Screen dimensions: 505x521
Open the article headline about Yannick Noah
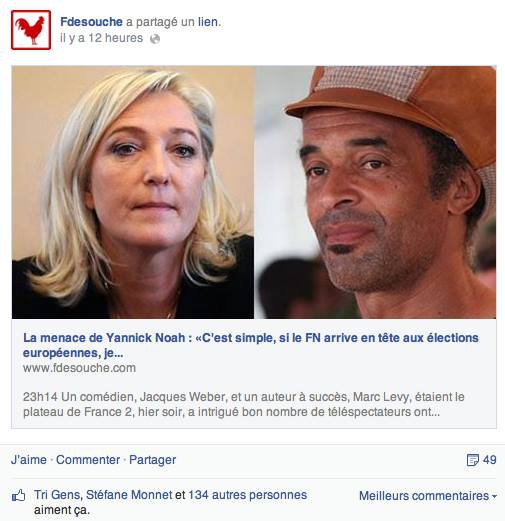(251, 345)
